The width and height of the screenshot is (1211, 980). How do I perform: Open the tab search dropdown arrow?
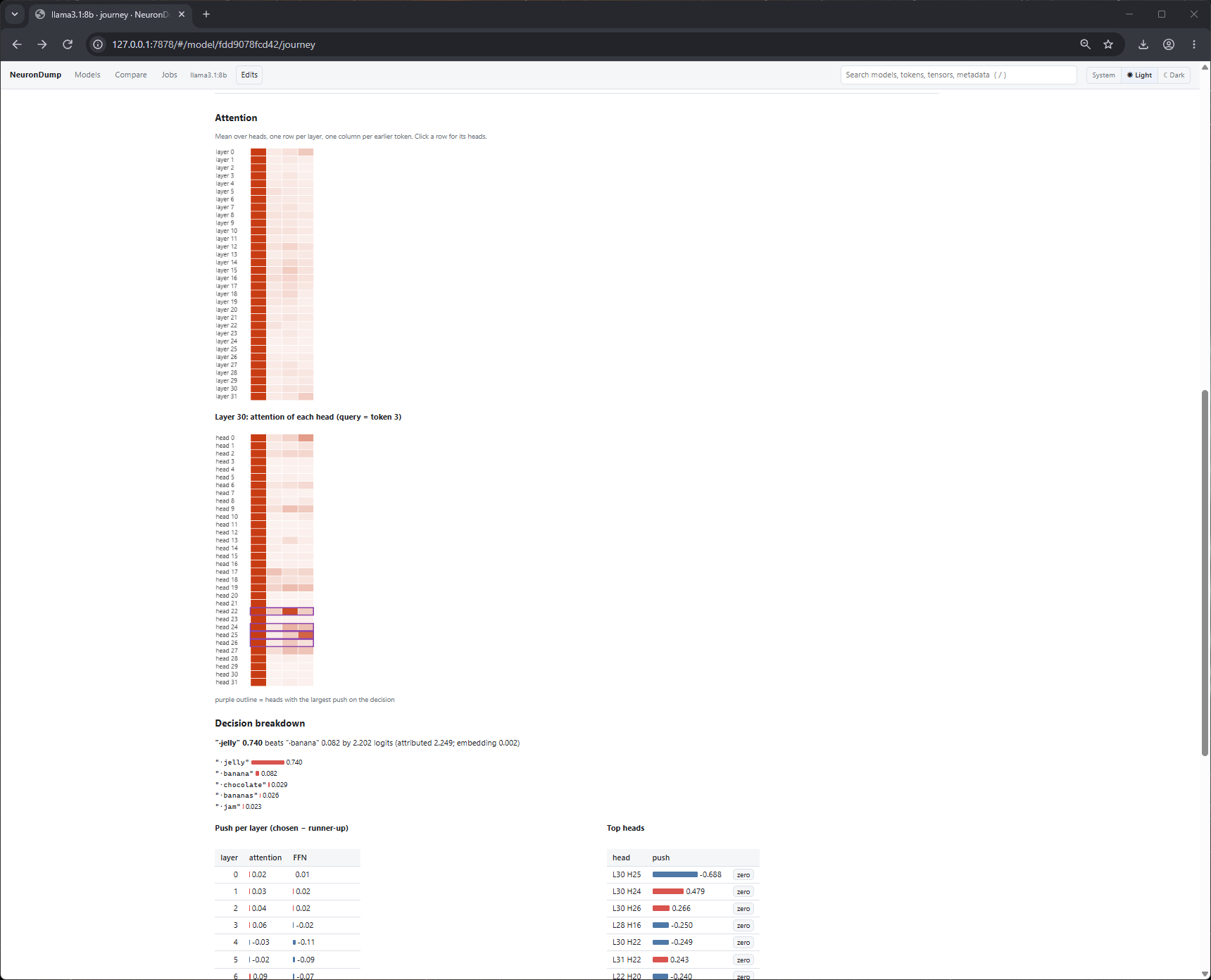point(15,14)
